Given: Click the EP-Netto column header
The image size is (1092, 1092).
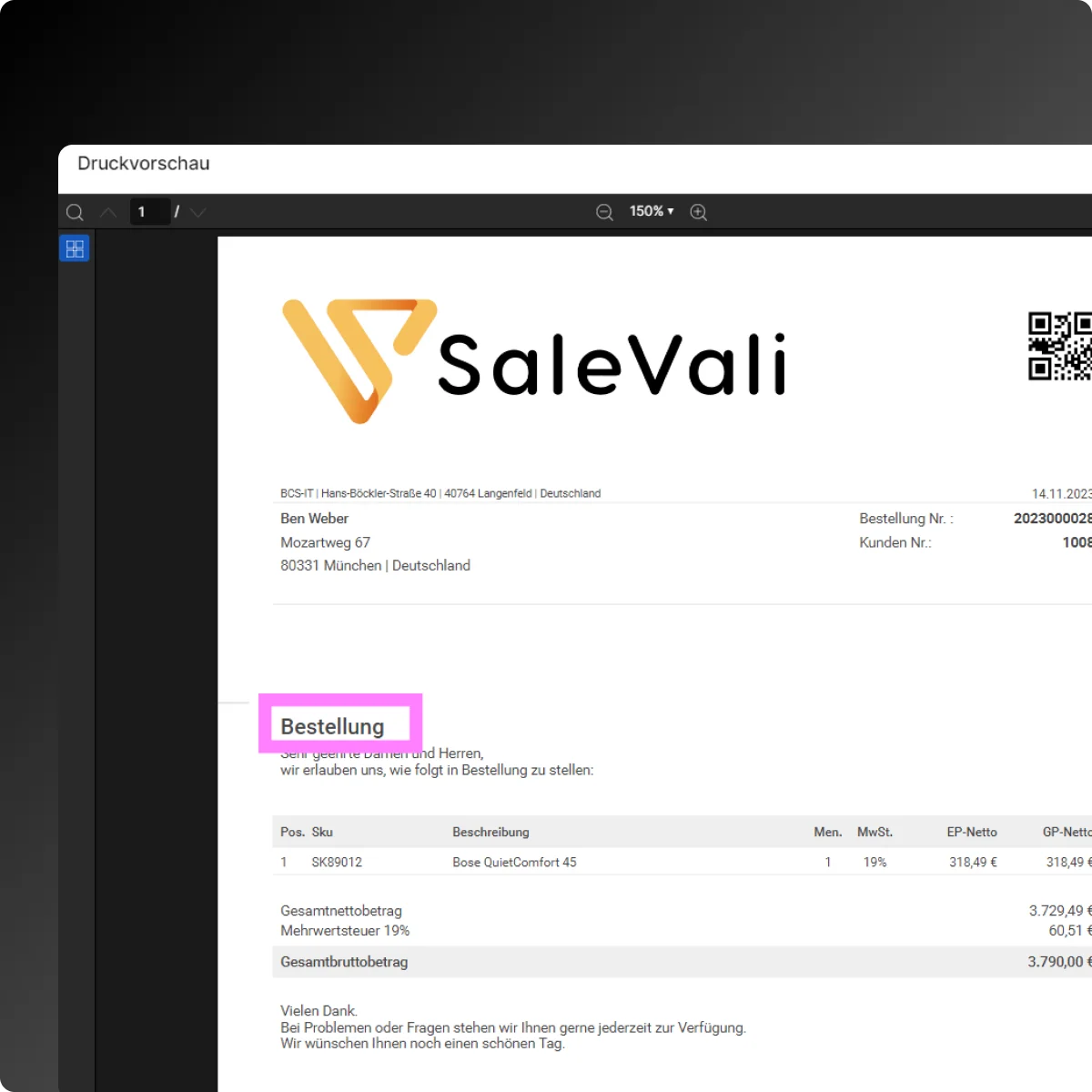Looking at the screenshot, I should click(x=971, y=832).
